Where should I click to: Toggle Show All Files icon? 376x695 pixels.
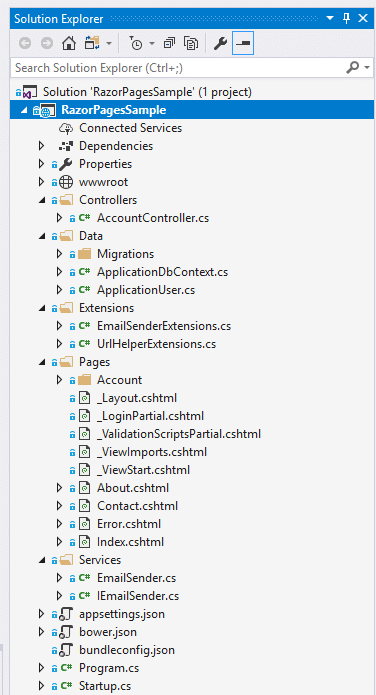(x=191, y=43)
